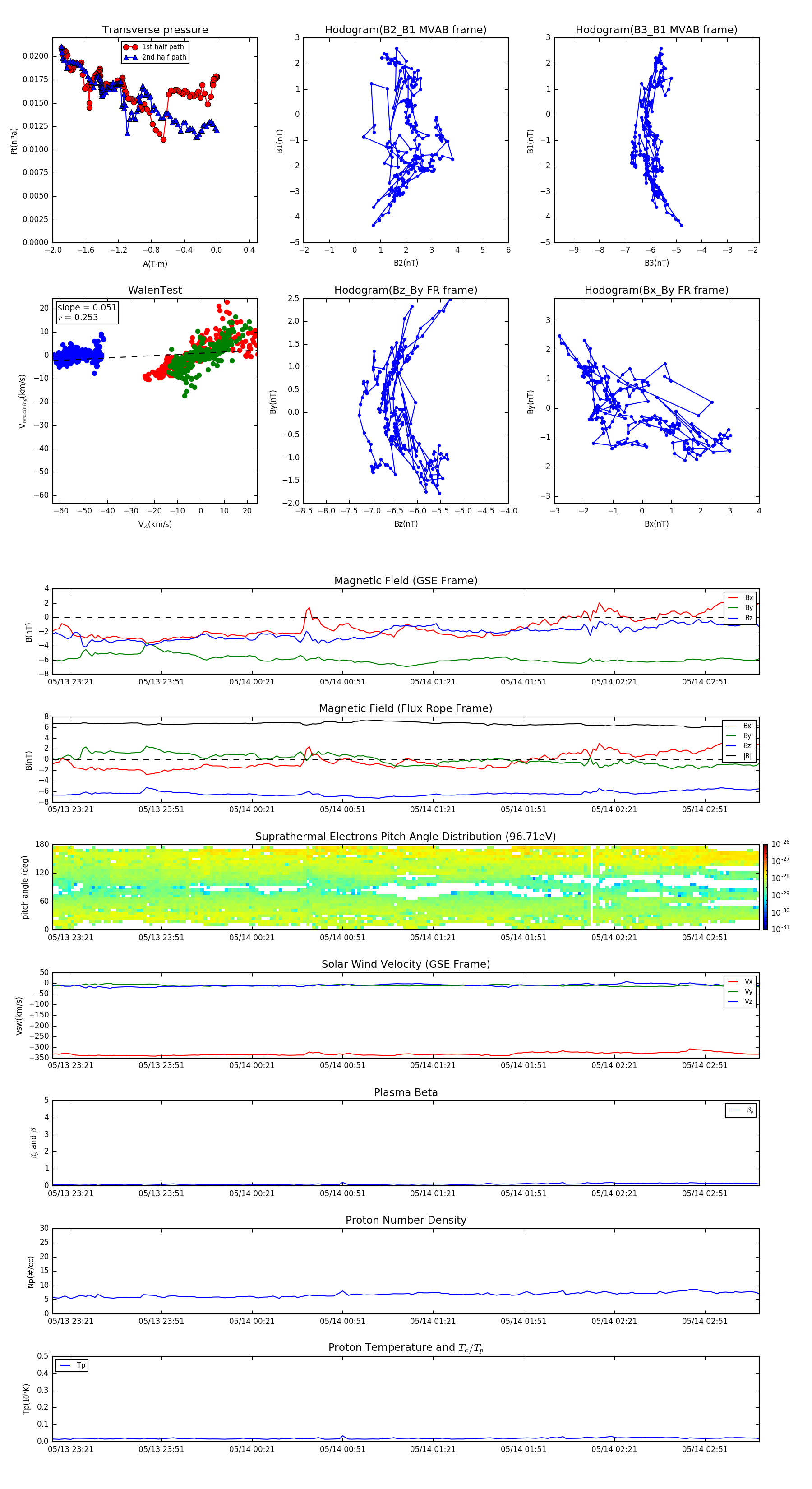Select the Bx legend entry in GSE magnetic field
The width and height of the screenshot is (812, 1489).
pyautogui.click(x=740, y=598)
